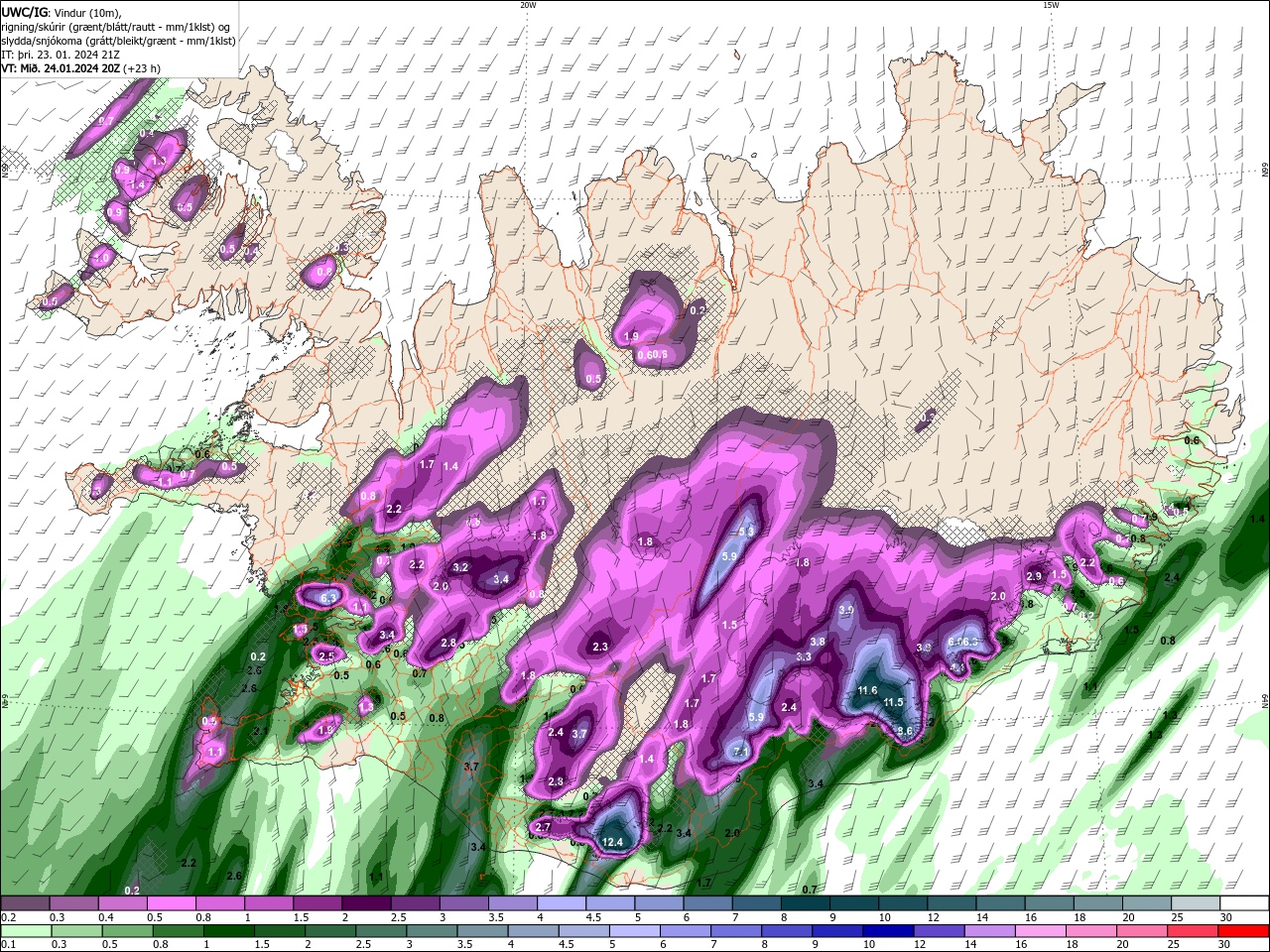Click the crimson 25–30 rain legend swatch

(1195, 931)
